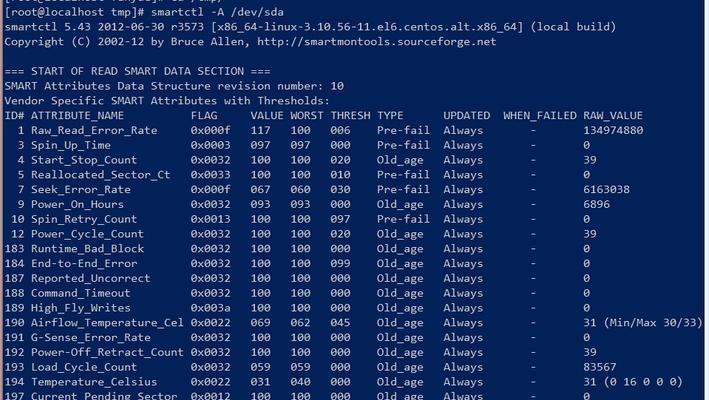Viewport: 709px width, 400px height.
Task: Click the WHEN_FAILED column header
Action: [x=540, y=116]
